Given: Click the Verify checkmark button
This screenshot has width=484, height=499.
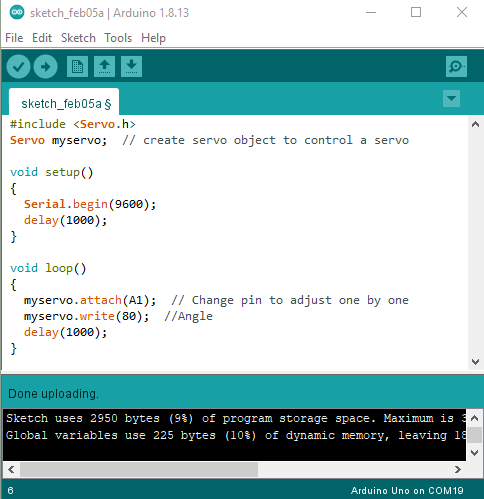Looking at the screenshot, I should (x=19, y=67).
